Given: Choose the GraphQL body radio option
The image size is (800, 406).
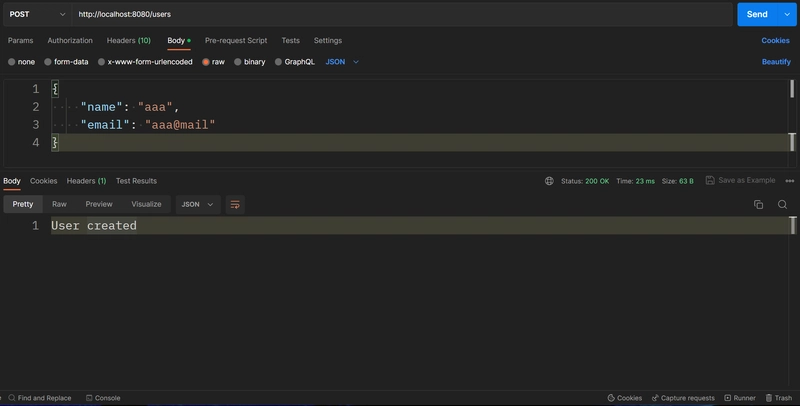Looking at the screenshot, I should pos(278,62).
